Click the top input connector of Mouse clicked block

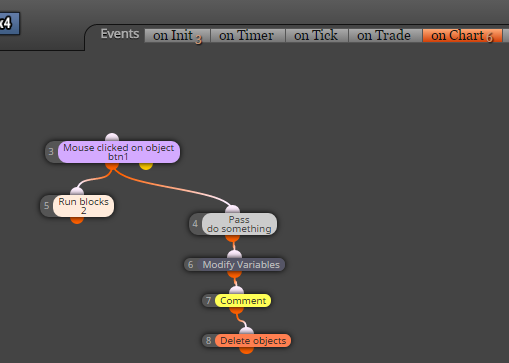coord(112,138)
